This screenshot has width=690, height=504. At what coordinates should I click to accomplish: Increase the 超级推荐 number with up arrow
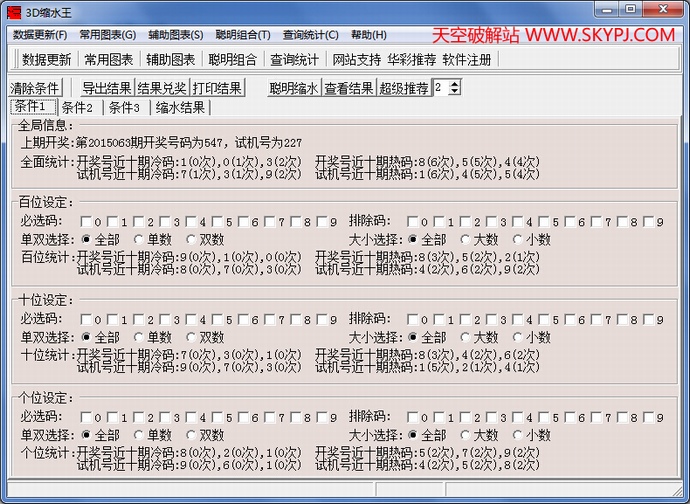click(455, 84)
